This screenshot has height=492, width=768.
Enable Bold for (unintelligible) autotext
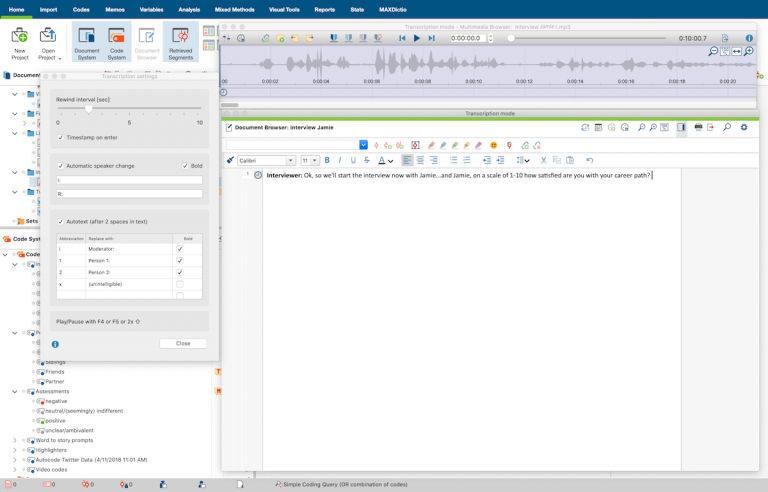click(180, 284)
